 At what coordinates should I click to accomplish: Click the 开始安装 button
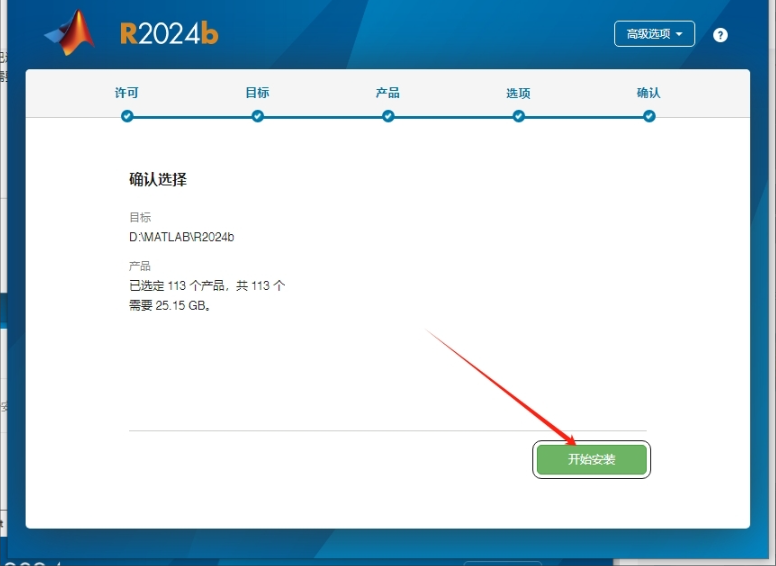click(x=591, y=459)
